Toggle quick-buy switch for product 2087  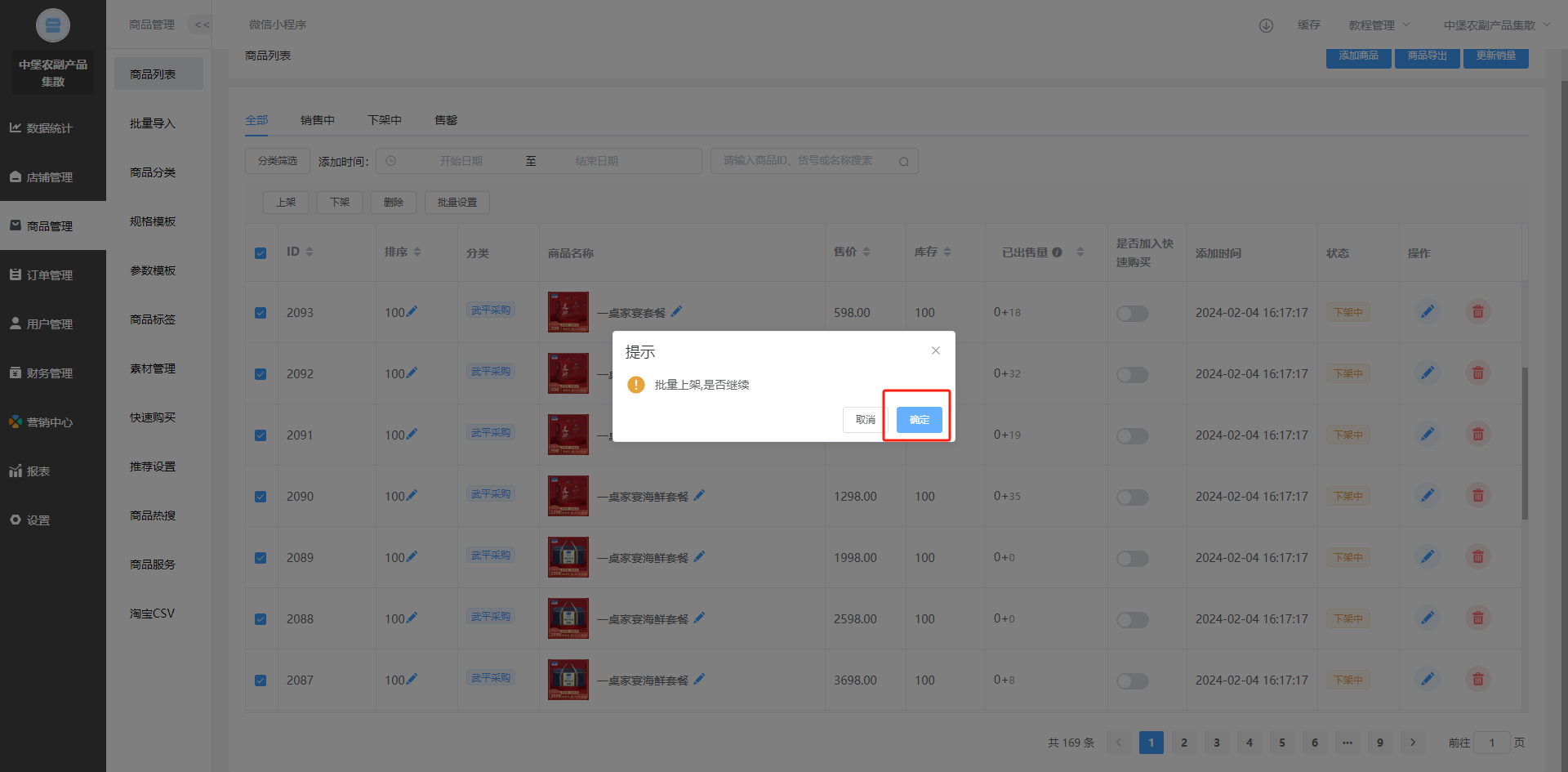[1132, 681]
